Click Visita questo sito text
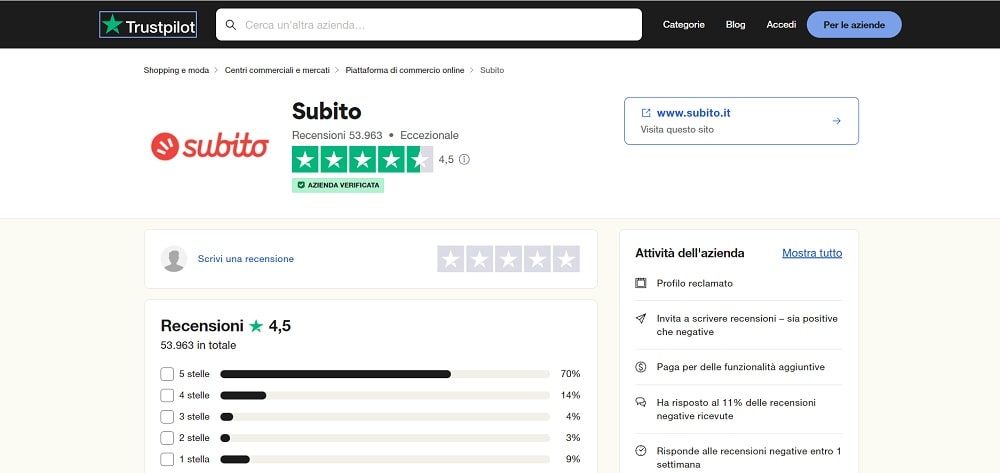The width and height of the screenshot is (1000, 473). click(x=677, y=129)
